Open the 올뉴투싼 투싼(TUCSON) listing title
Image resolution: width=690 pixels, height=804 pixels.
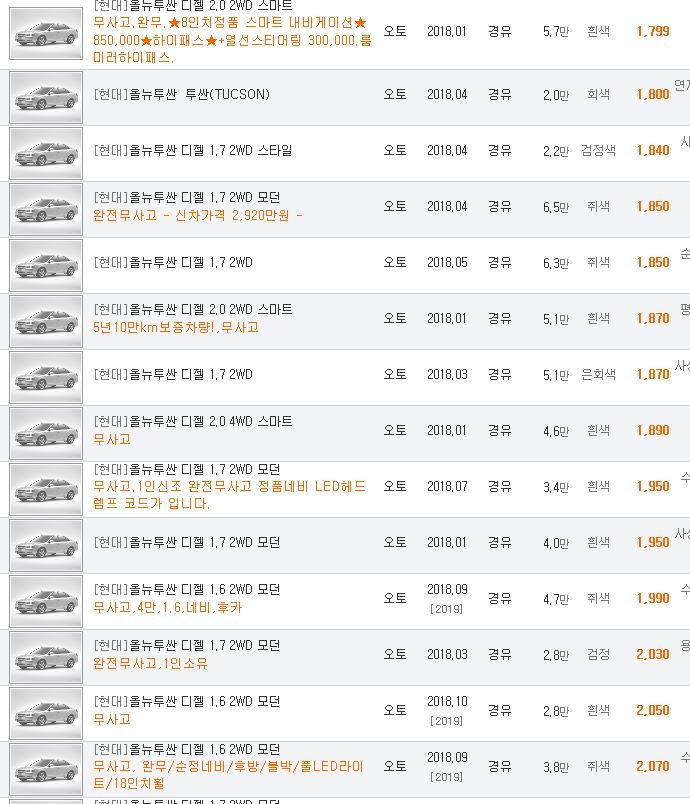pyautogui.click(x=181, y=94)
